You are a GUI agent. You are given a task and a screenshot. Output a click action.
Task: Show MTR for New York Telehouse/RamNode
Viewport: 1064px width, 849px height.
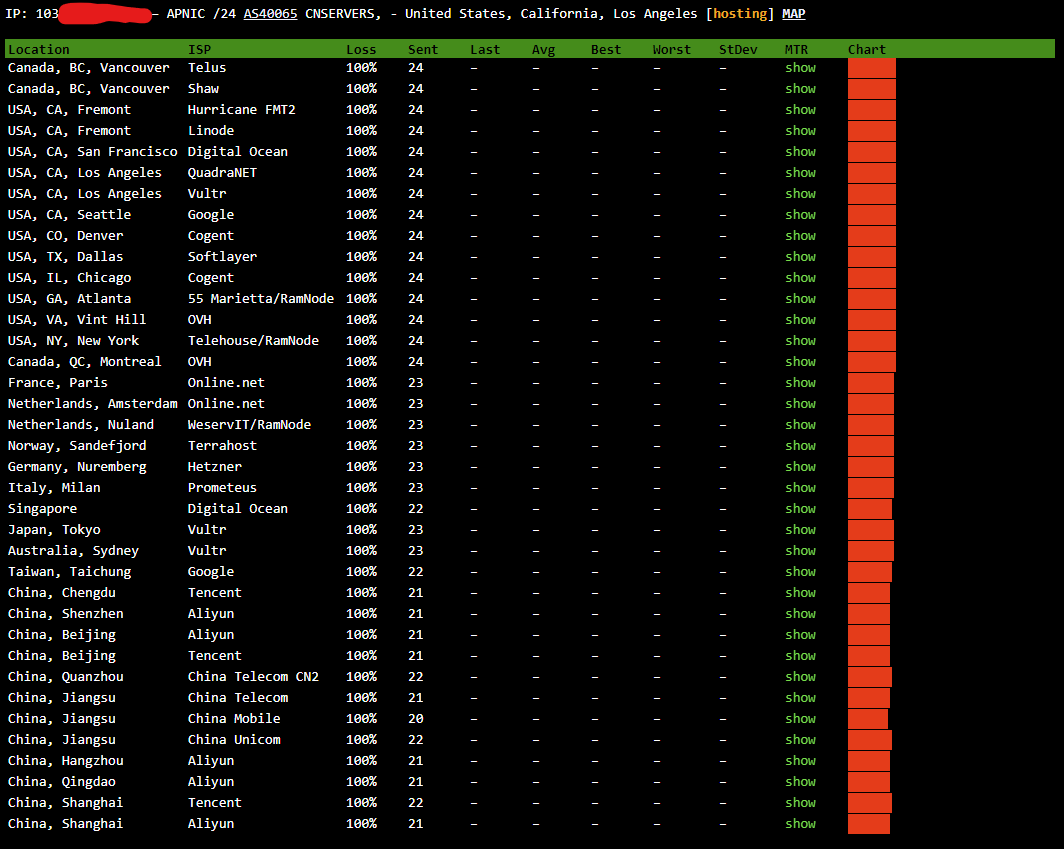[801, 341]
